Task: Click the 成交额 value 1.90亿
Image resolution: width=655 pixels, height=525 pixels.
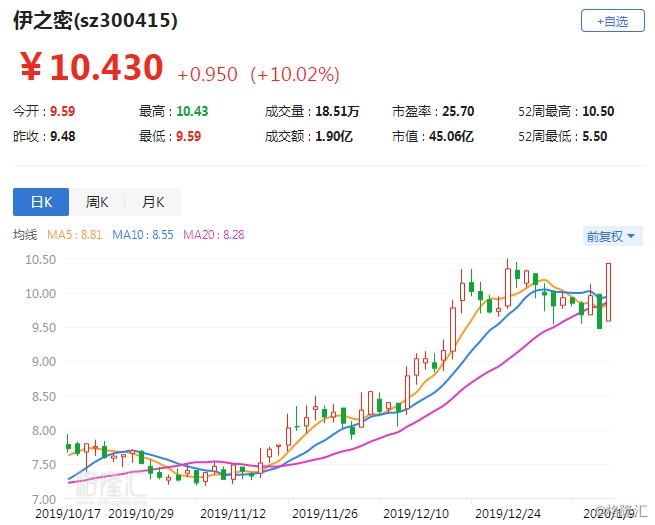Action: coord(334,137)
